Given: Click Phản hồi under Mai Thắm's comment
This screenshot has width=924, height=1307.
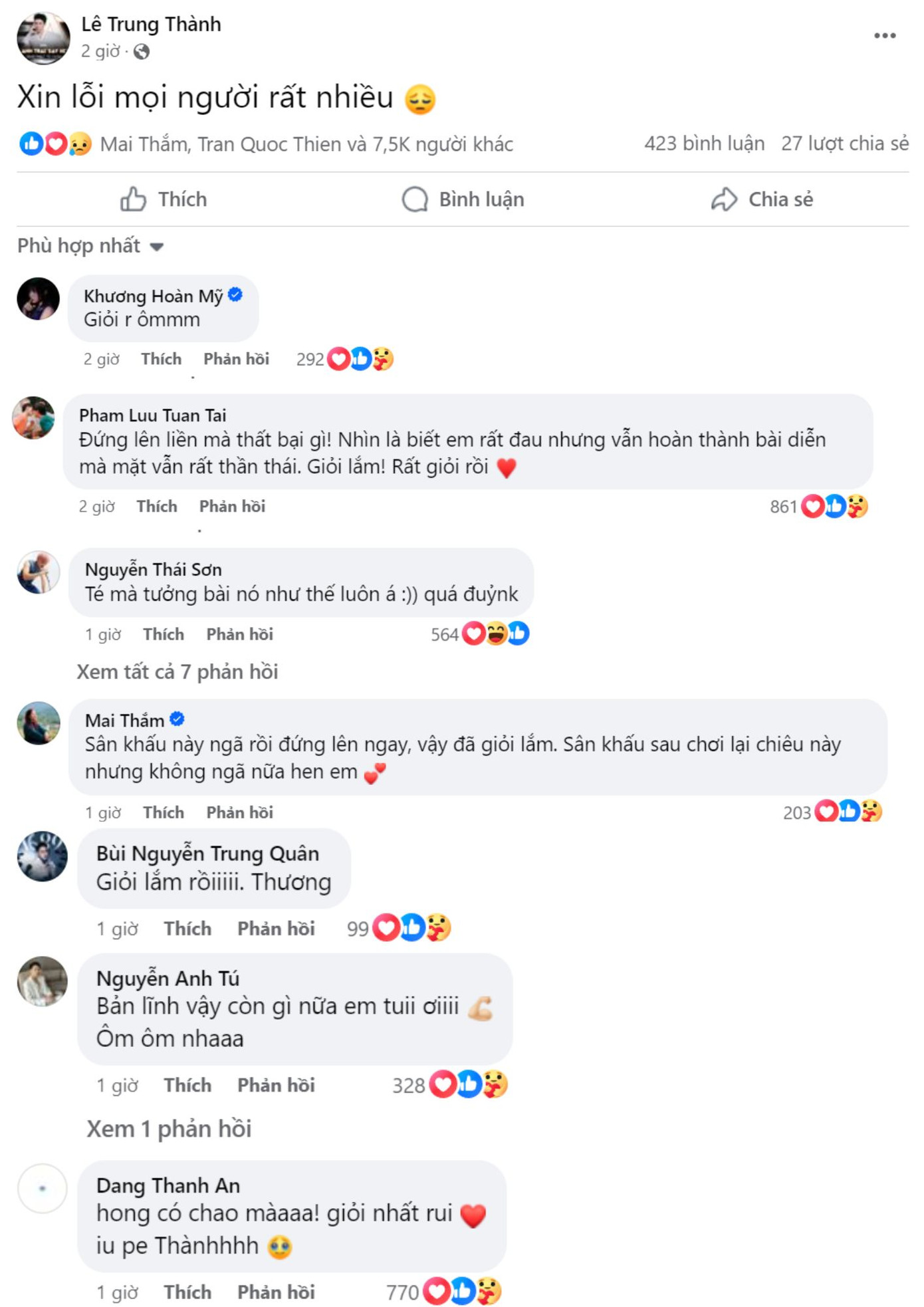Looking at the screenshot, I should click(239, 812).
